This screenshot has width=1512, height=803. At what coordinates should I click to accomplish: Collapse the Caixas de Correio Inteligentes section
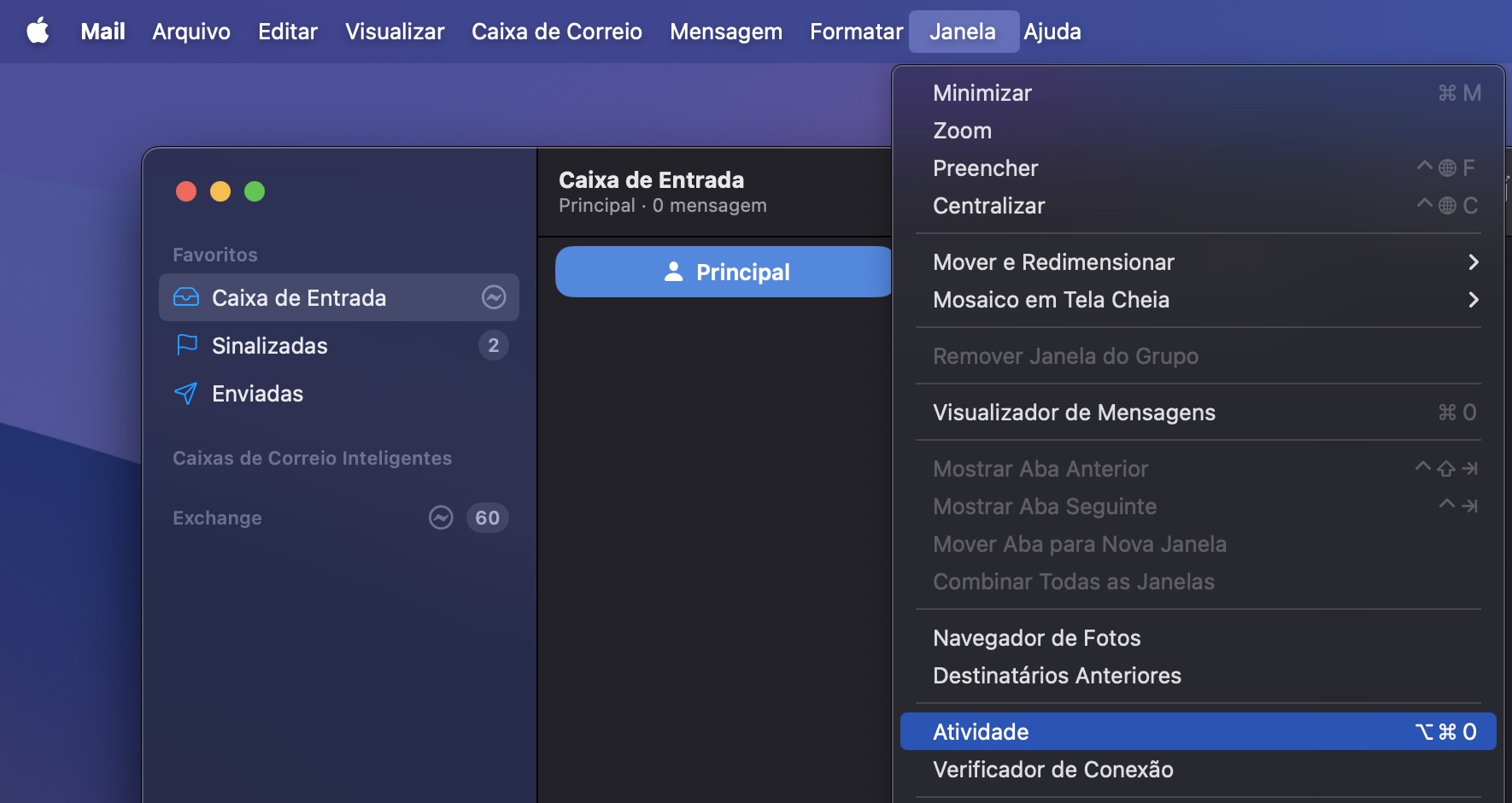coord(313,458)
